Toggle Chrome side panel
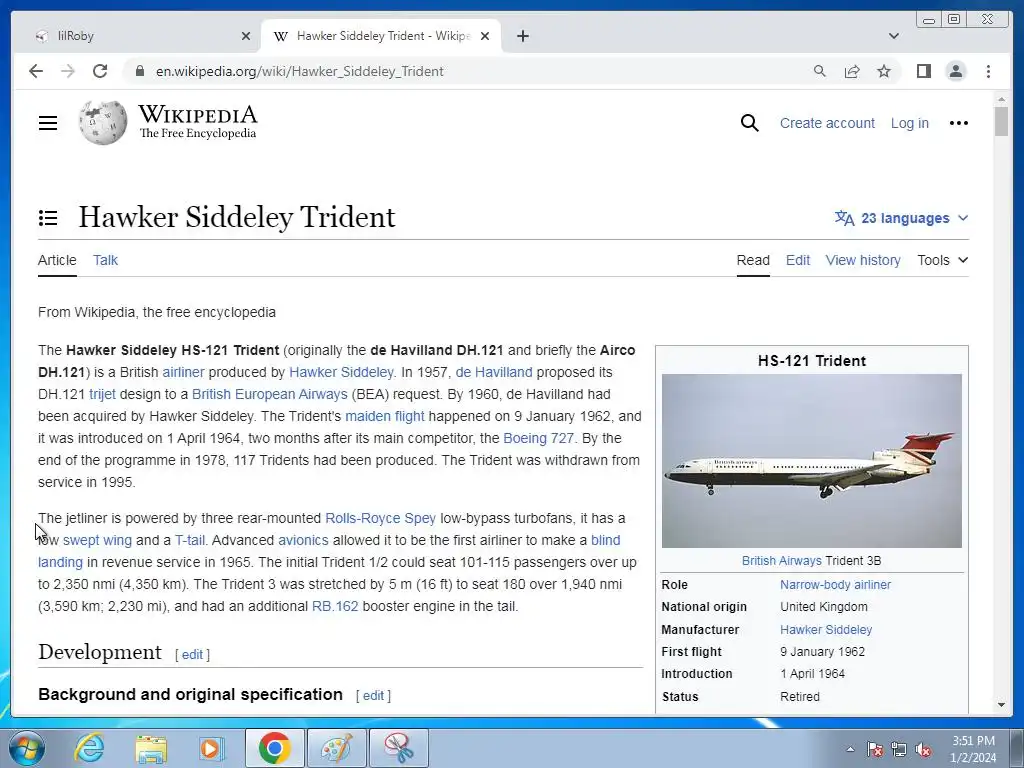This screenshot has width=1024, height=768. coord(923,71)
